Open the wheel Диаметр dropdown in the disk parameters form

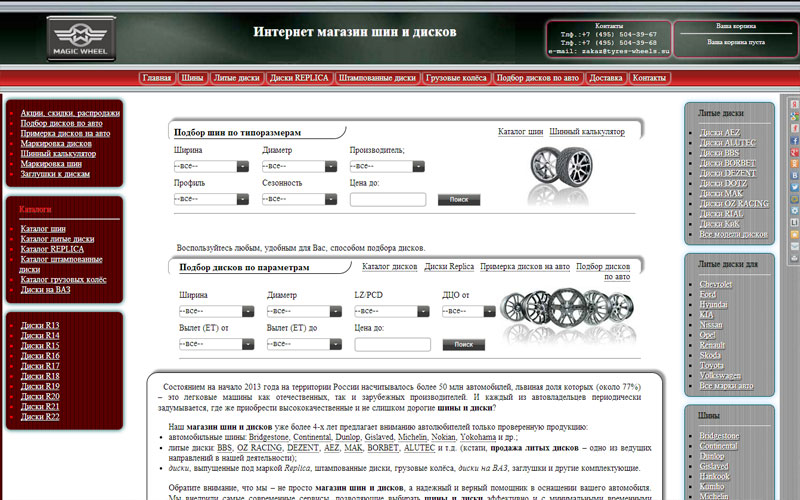pyautogui.click(x=304, y=311)
